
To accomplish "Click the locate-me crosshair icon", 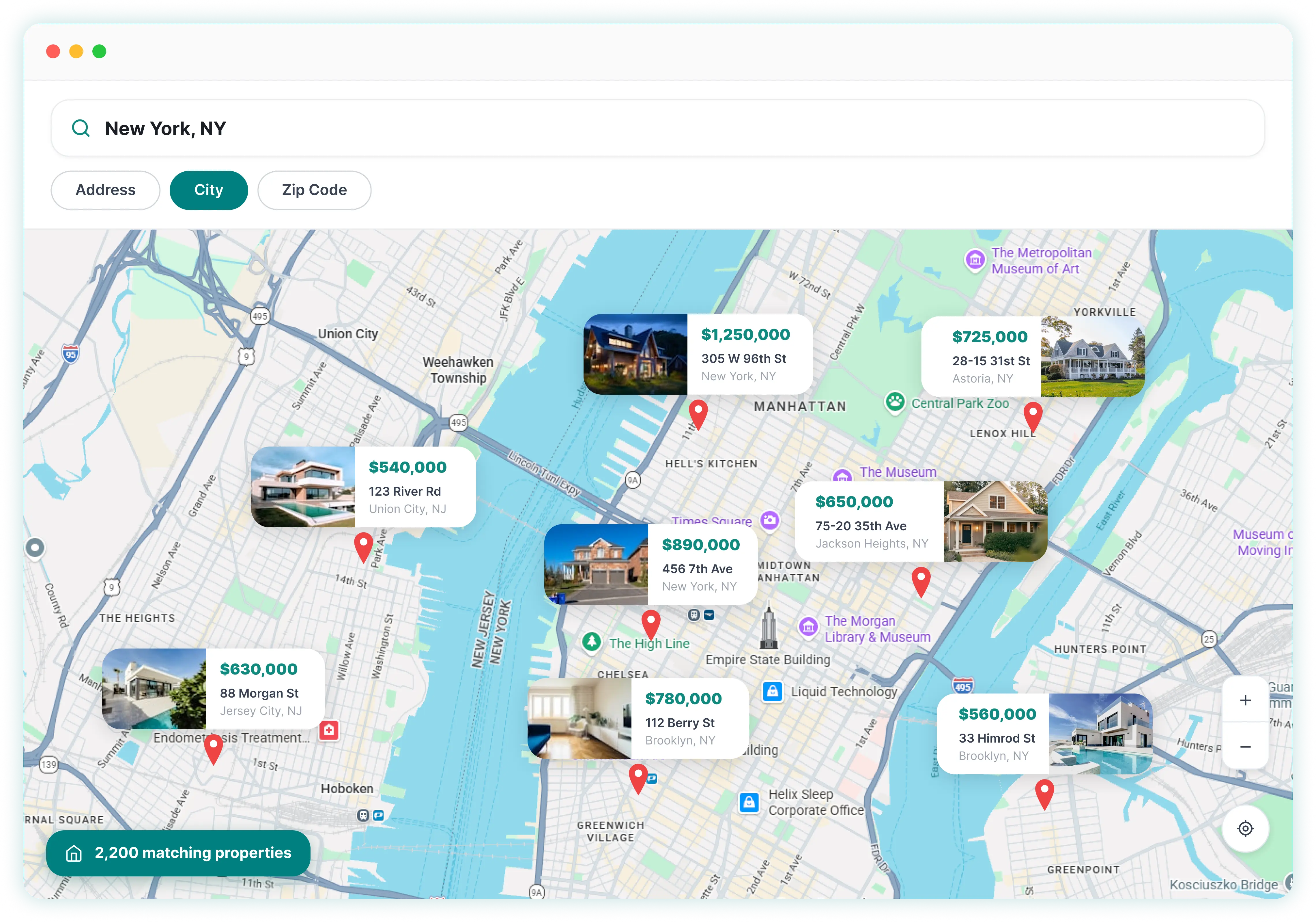I will coord(1245,829).
